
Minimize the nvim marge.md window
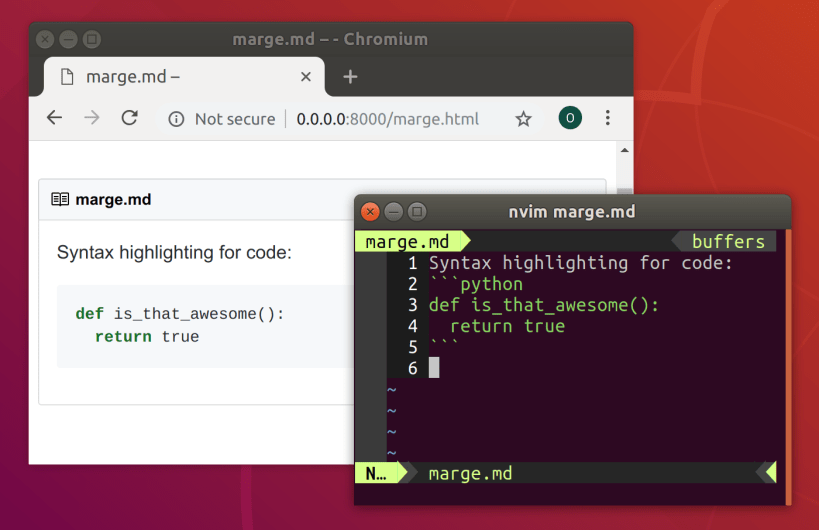tap(394, 211)
